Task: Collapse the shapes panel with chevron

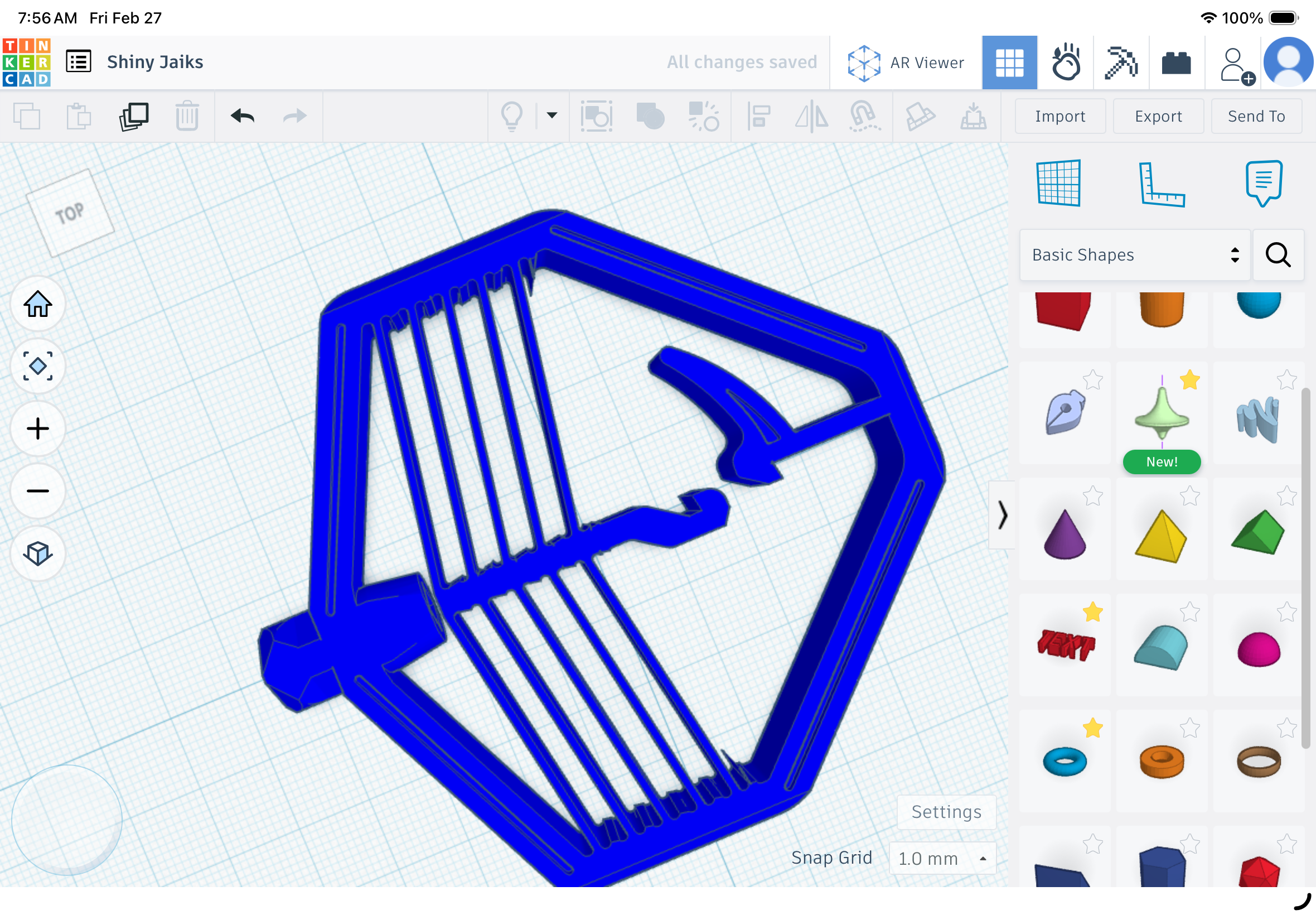Action: coord(1002,515)
